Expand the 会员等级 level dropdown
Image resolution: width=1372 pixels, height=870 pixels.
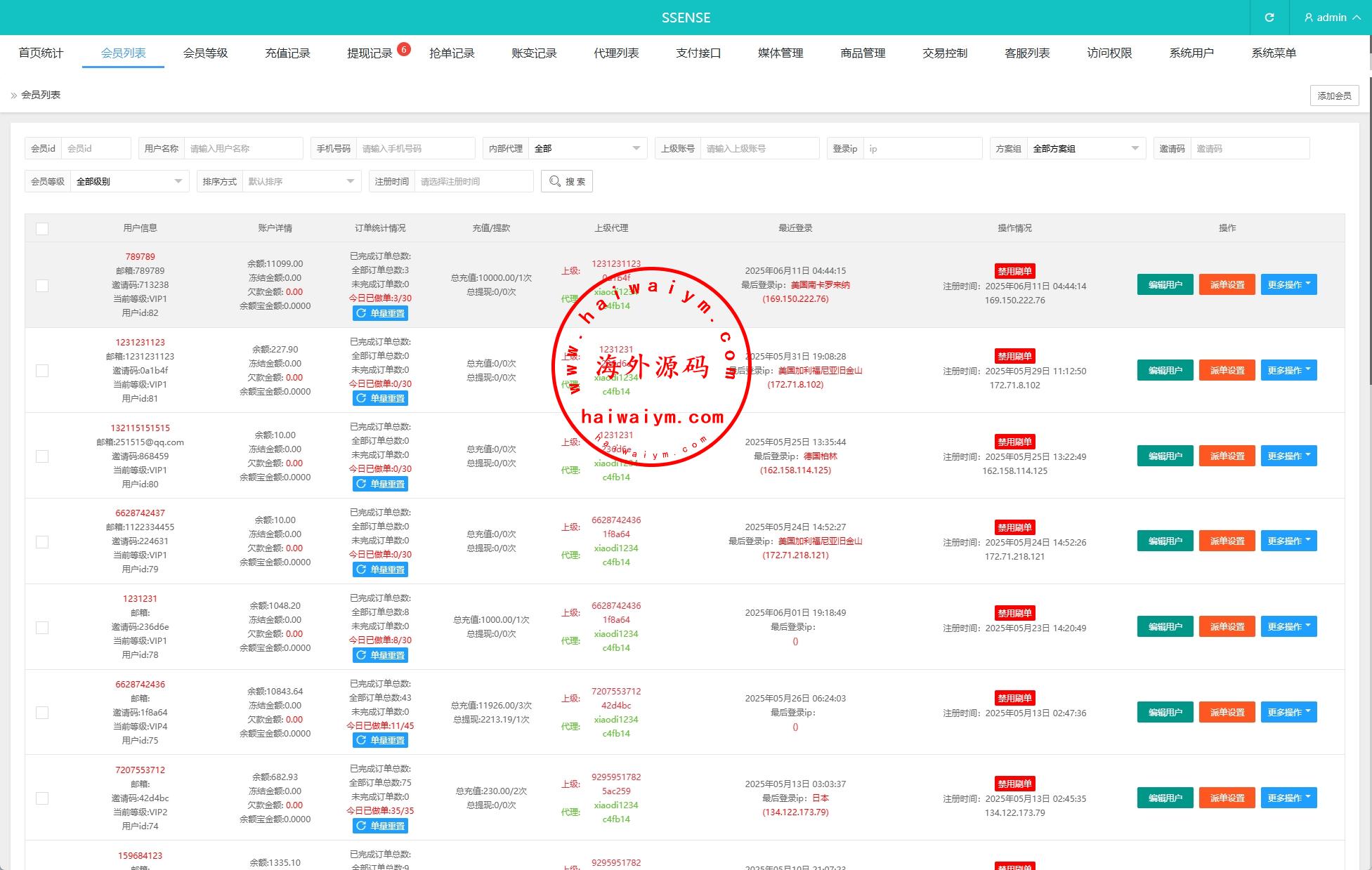click(129, 181)
